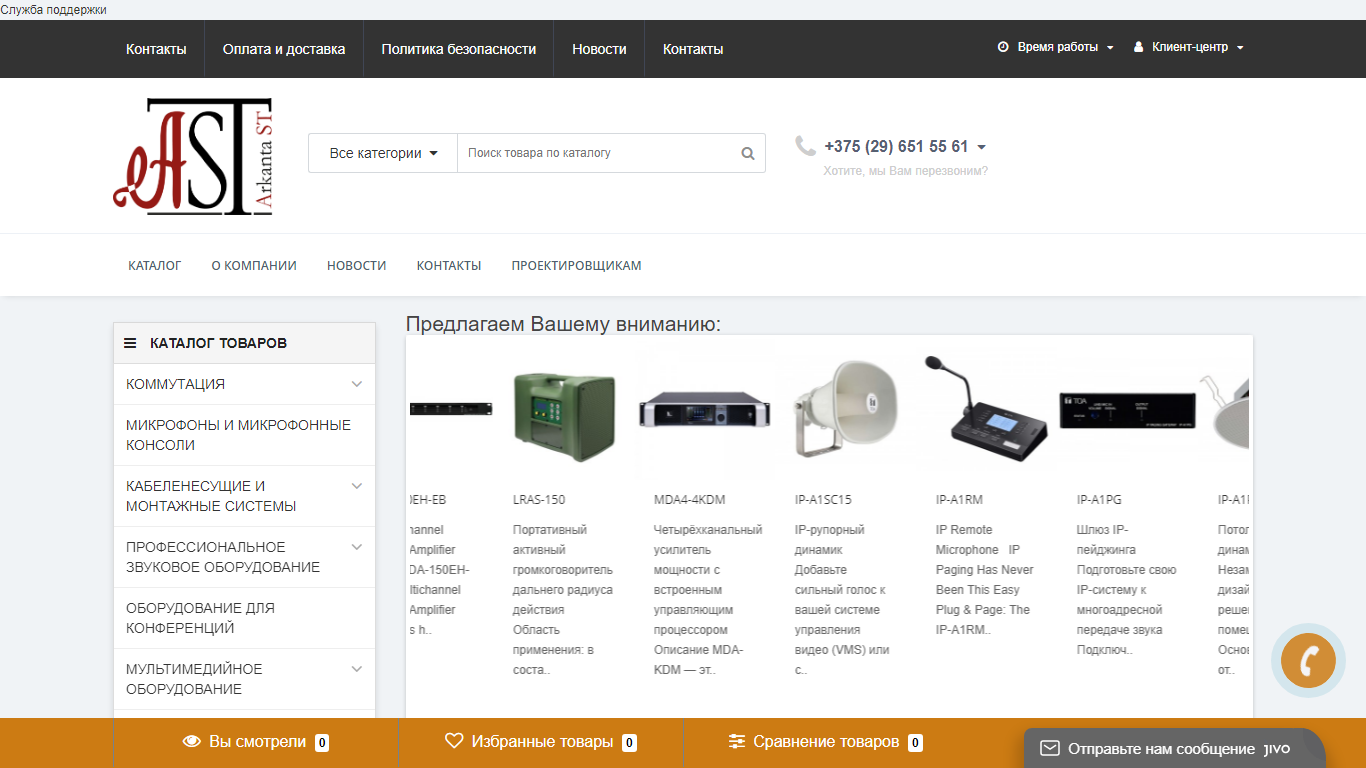Click the envelope icon in the Jivo chat
This screenshot has height=768, width=1366.
click(x=1050, y=748)
